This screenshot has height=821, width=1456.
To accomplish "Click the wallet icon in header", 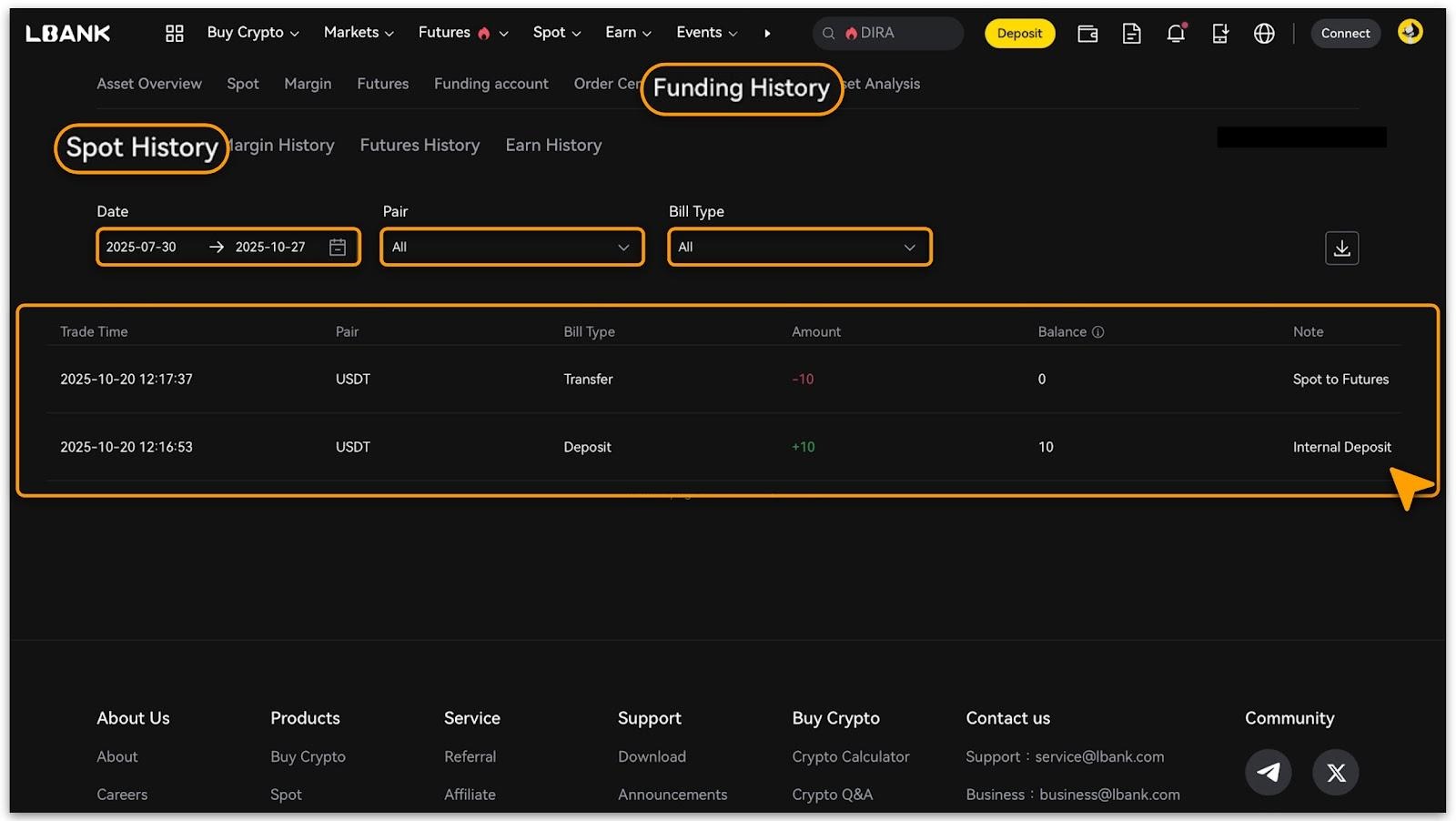I will tap(1087, 34).
